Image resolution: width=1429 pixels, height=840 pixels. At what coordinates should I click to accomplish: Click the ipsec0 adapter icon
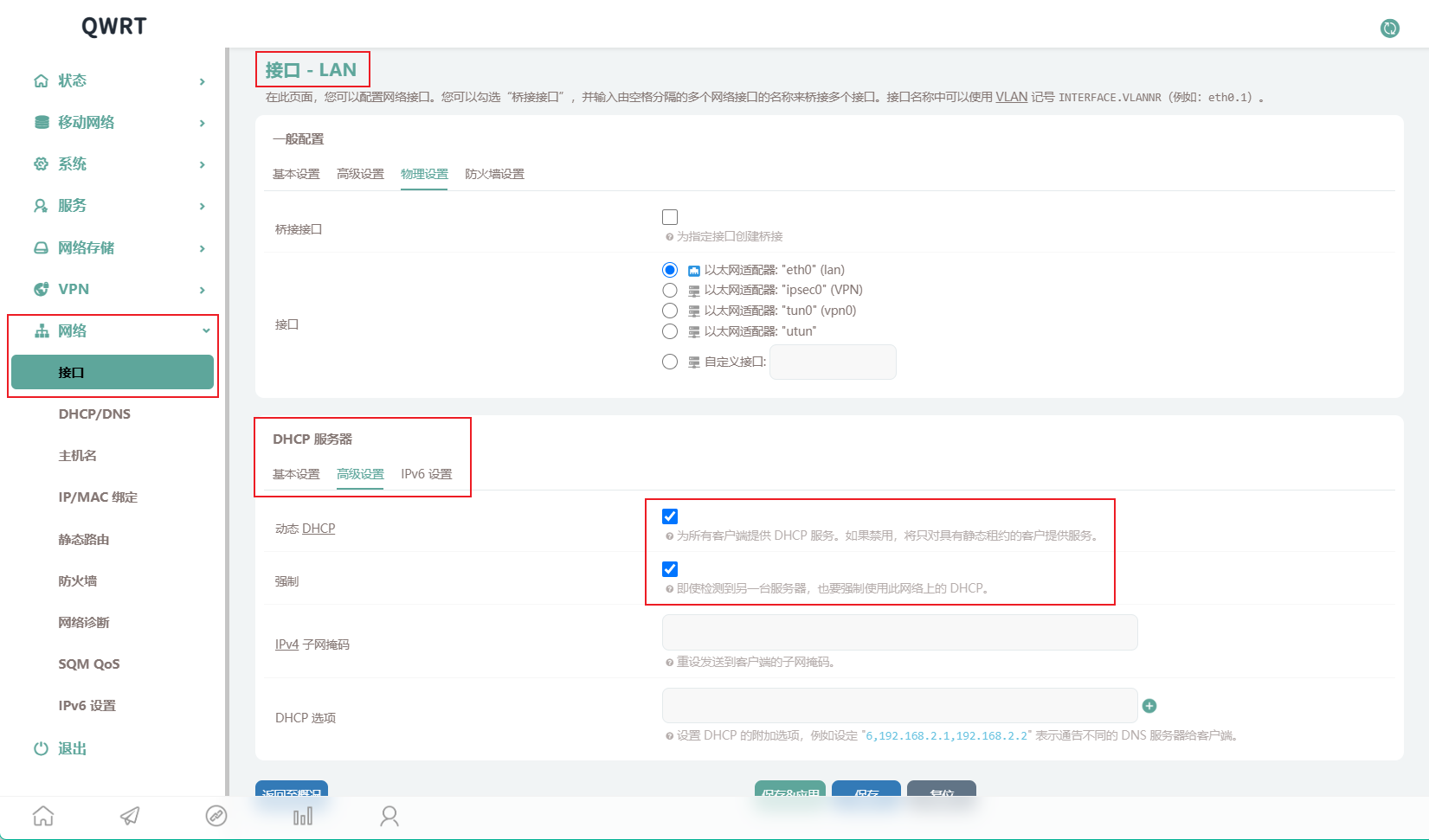[694, 291]
